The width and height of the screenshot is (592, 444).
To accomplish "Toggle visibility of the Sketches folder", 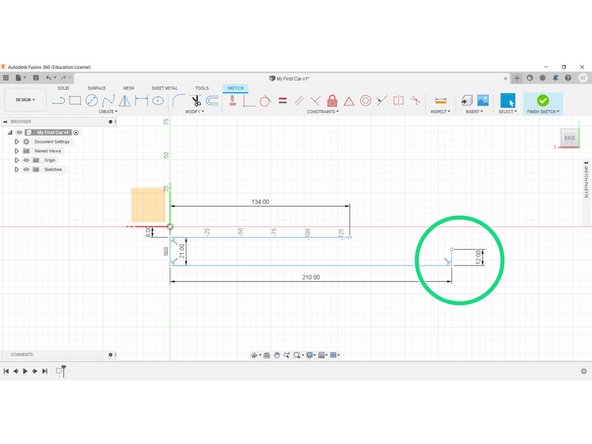I will coord(26,170).
